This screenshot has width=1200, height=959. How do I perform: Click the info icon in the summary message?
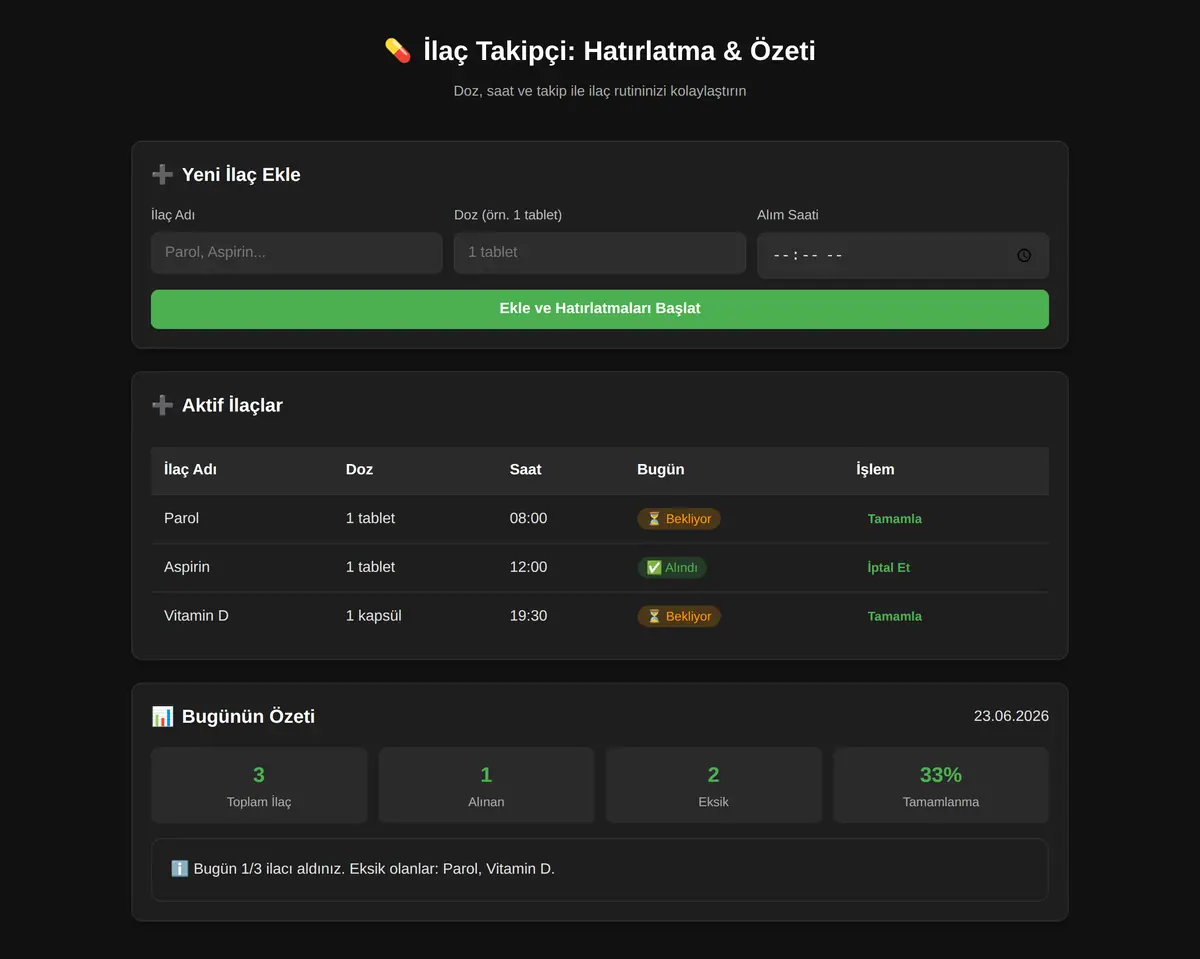[x=180, y=869]
